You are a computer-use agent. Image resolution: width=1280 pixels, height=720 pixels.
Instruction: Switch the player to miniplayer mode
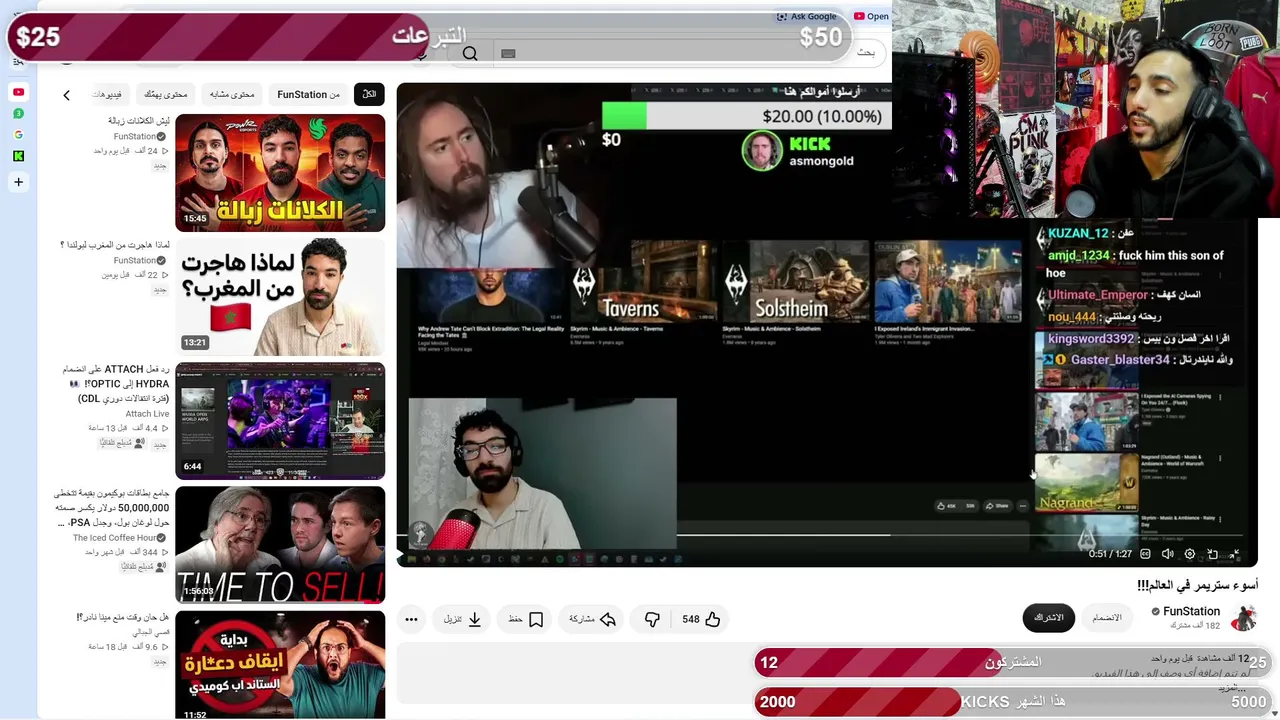(1212, 554)
